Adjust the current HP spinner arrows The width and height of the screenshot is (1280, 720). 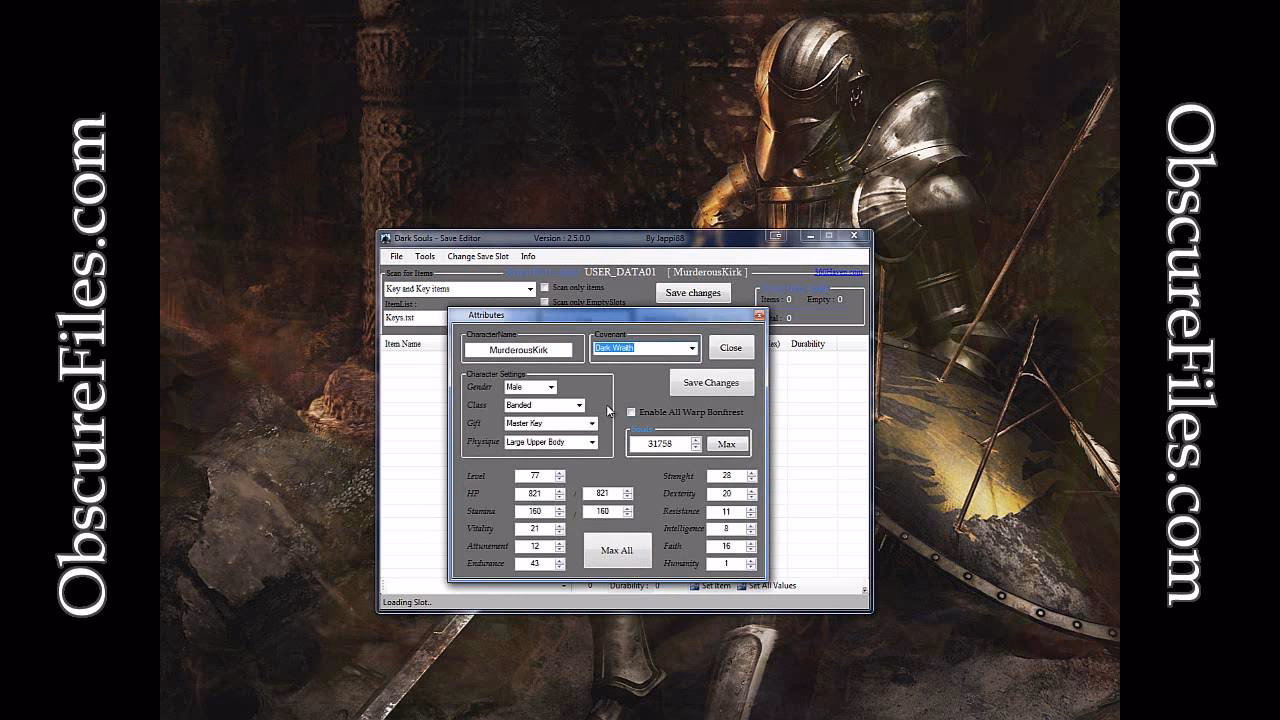click(559, 494)
